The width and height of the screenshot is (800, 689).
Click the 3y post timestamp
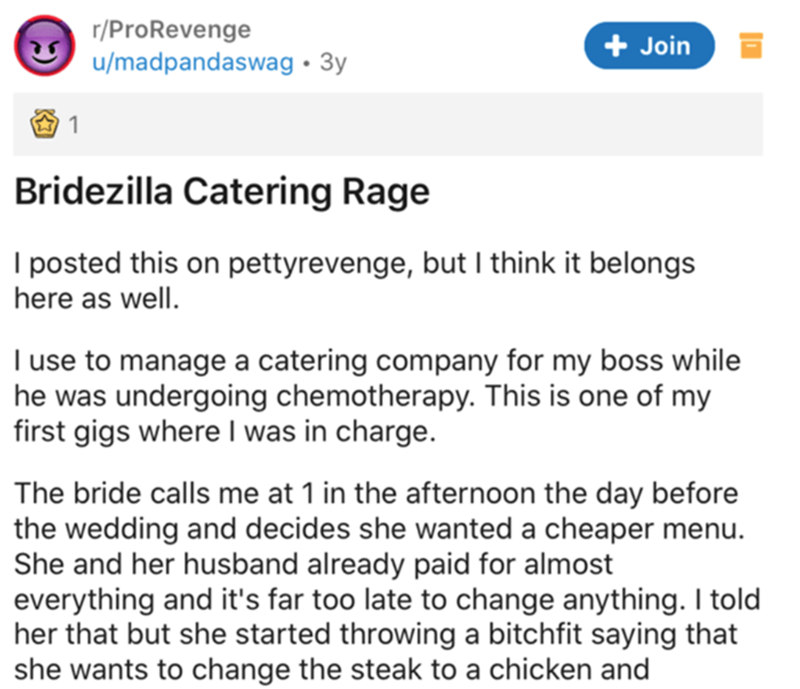tap(332, 64)
